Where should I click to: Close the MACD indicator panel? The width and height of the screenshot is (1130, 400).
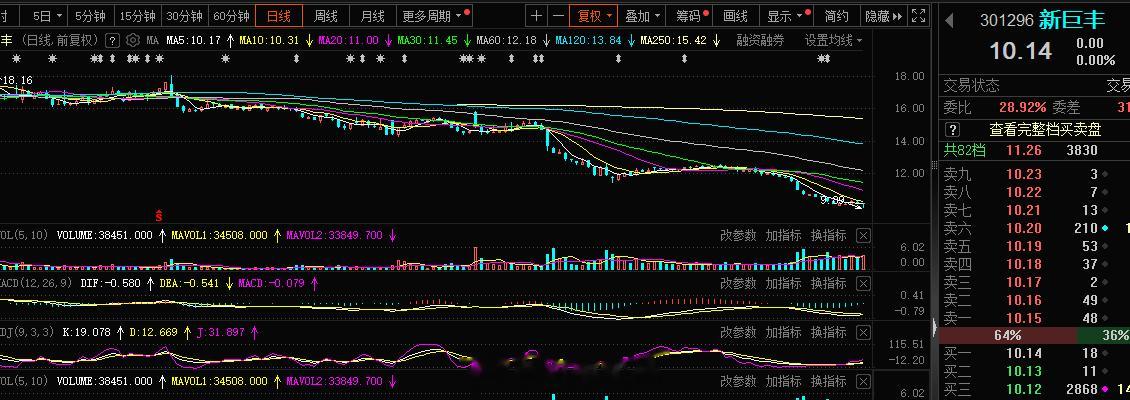(863, 284)
